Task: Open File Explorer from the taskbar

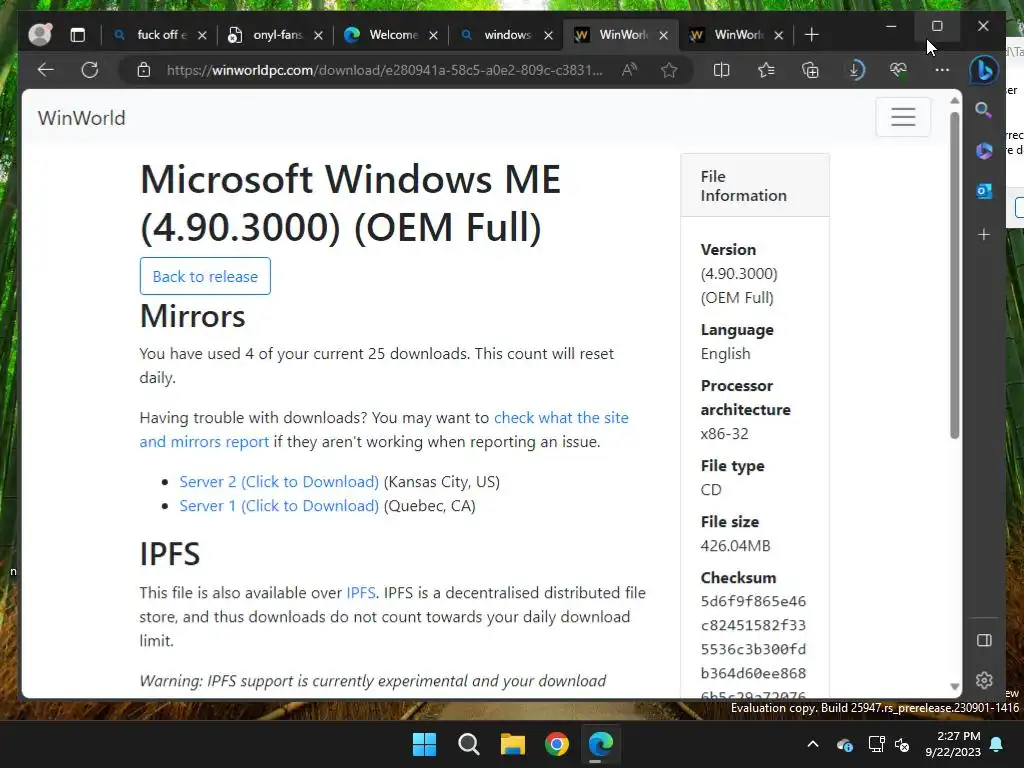Action: tap(513, 744)
